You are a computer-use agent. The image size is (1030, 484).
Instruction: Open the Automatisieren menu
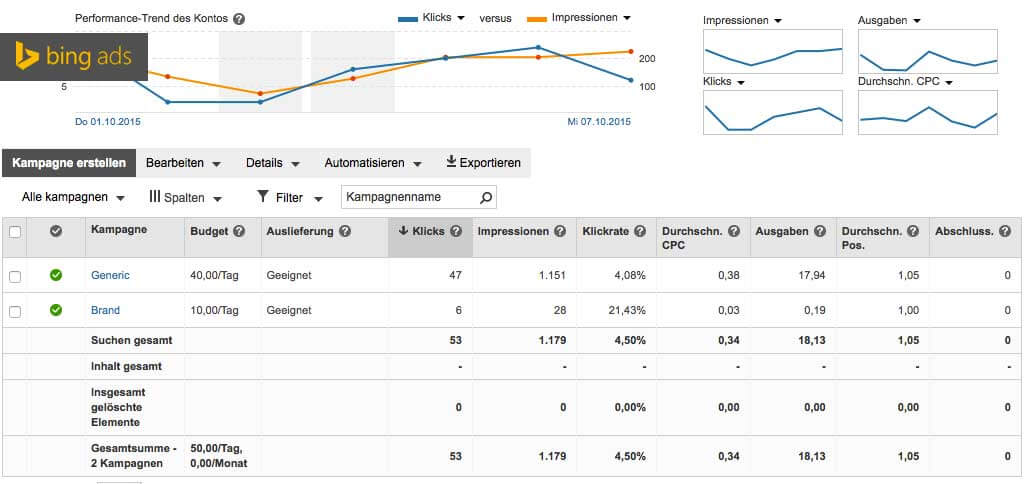[372, 163]
